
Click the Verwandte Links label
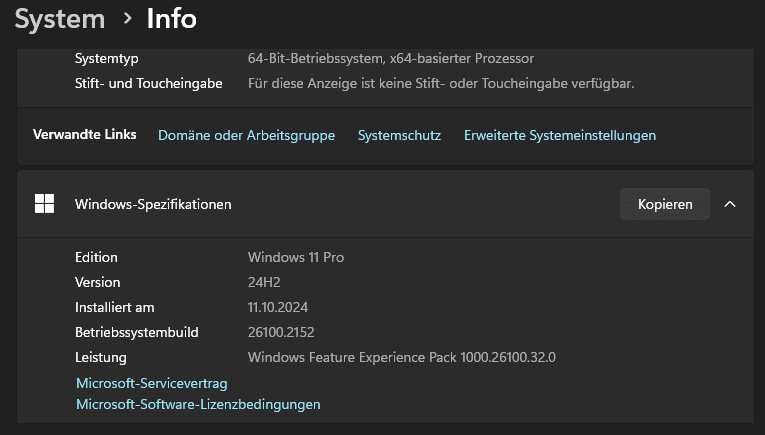tap(84, 135)
